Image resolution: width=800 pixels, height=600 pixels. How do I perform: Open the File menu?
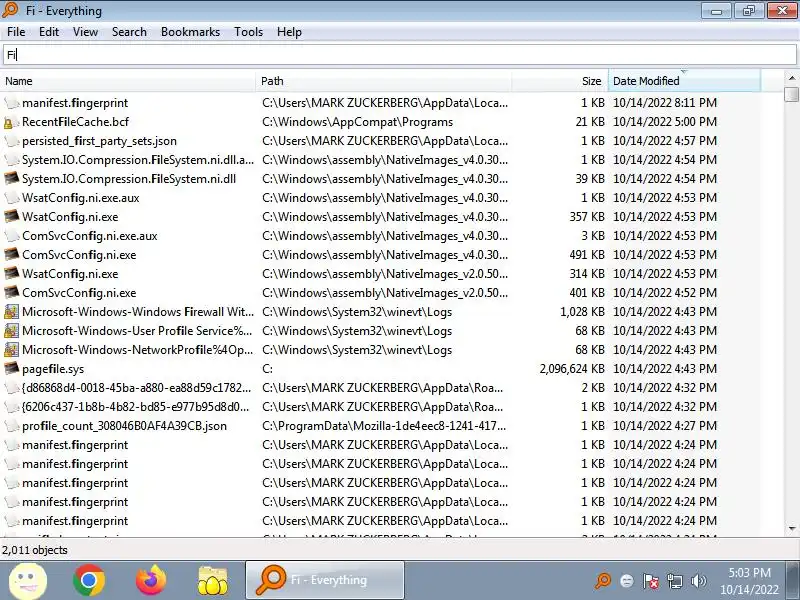[16, 32]
